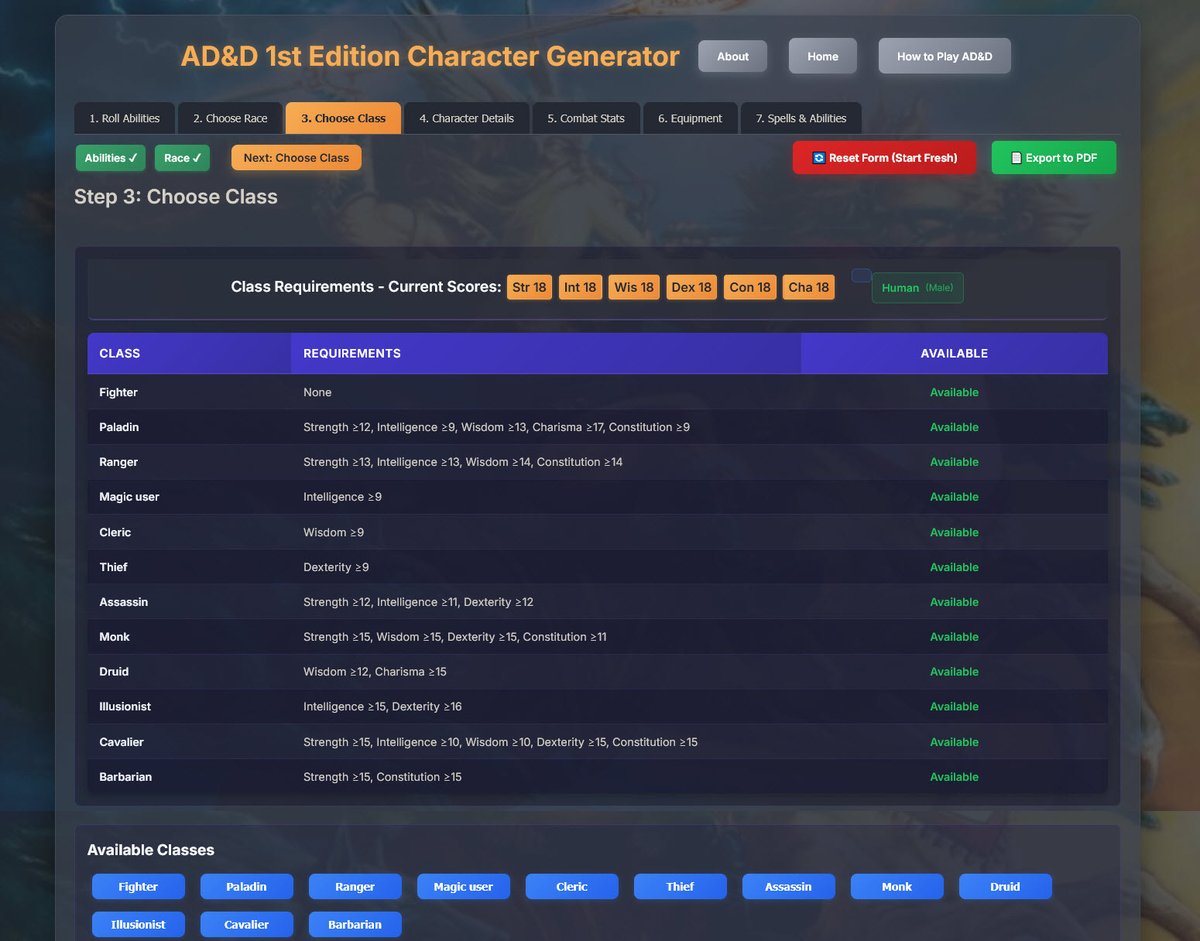Click Paladin's requirements text

coord(496,427)
